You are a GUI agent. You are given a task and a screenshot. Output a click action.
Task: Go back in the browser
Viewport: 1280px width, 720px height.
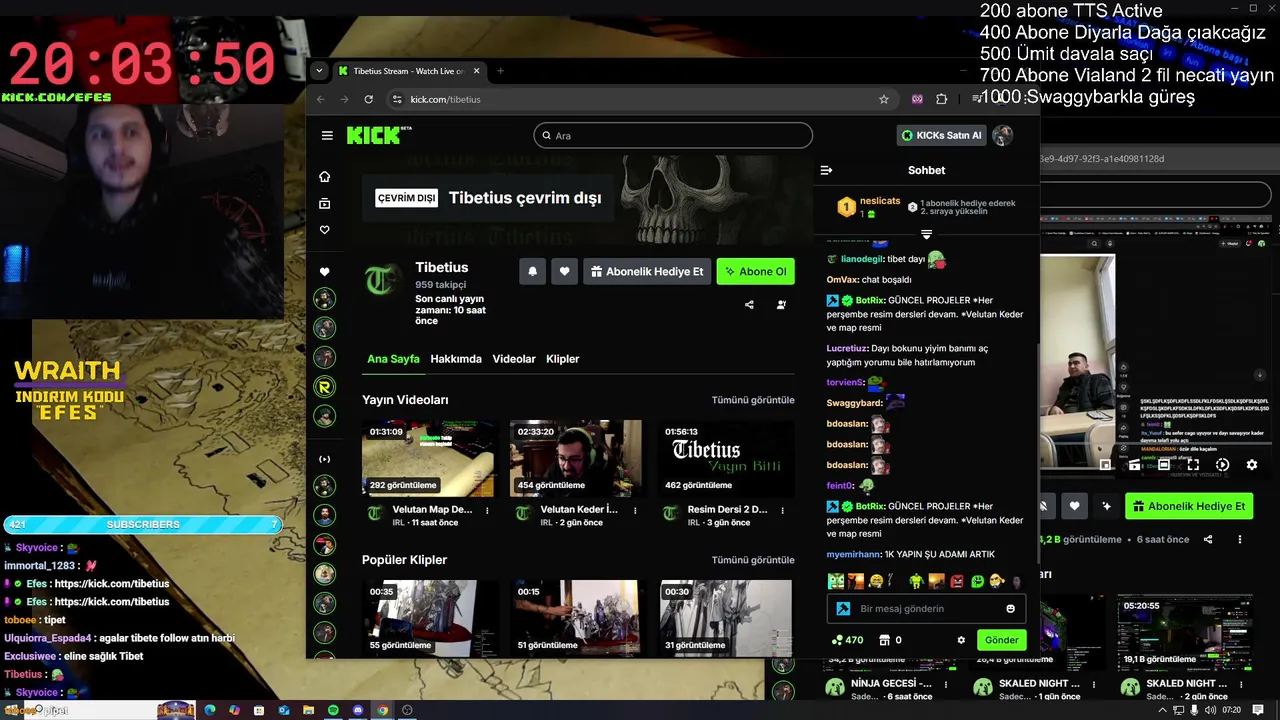(x=320, y=99)
